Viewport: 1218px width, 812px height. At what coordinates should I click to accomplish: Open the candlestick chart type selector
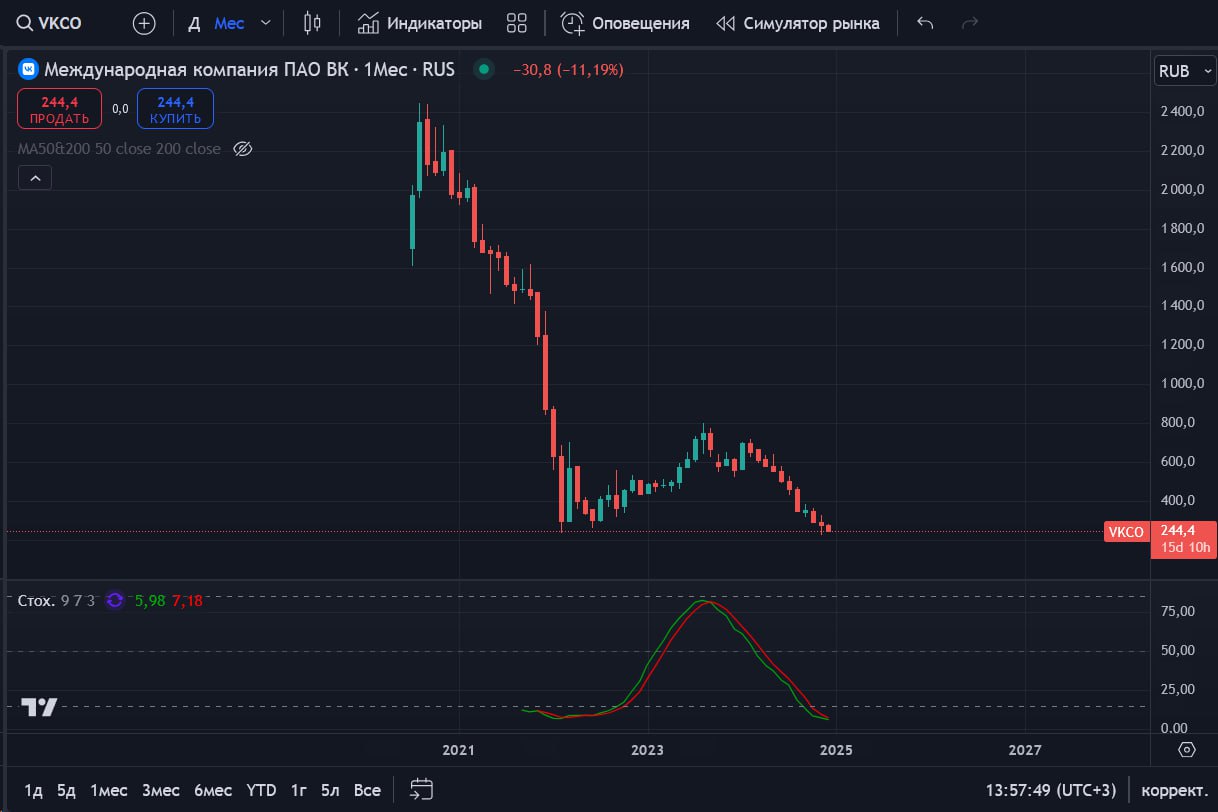[313, 23]
